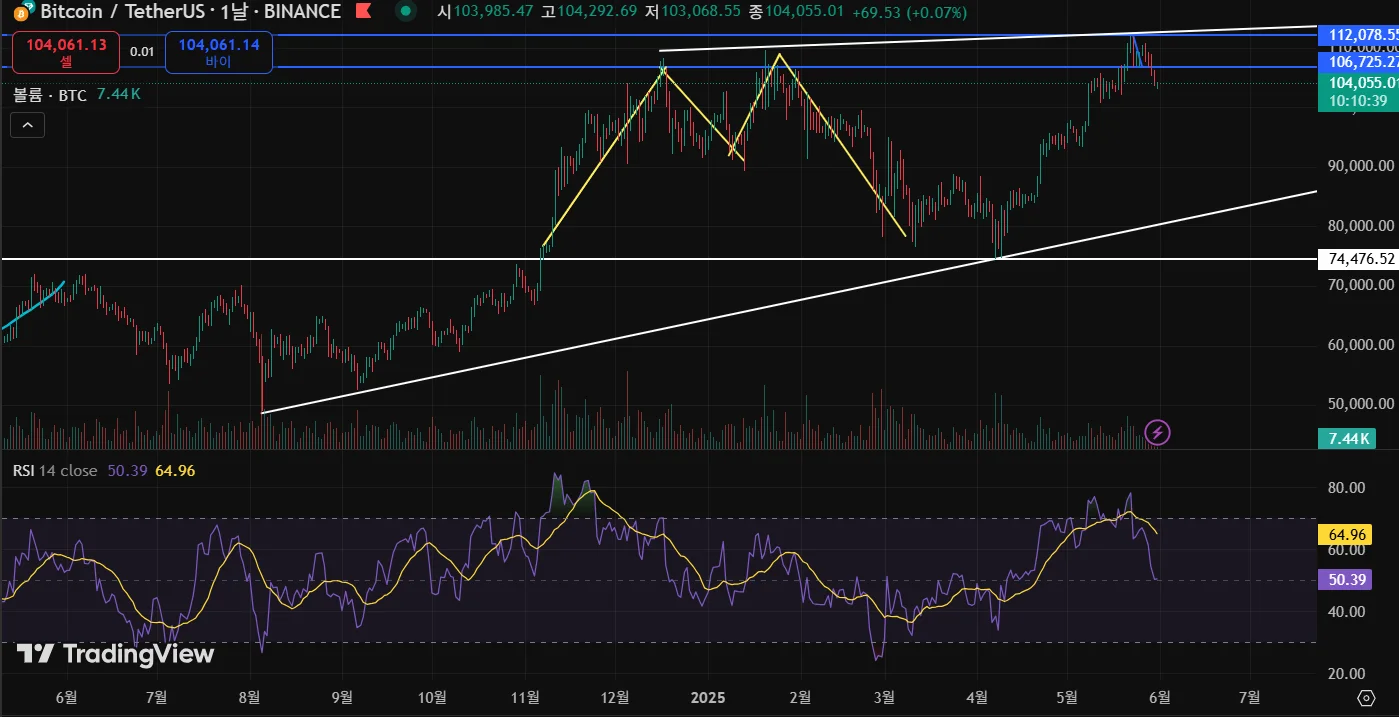Collapse the indicator legend with chevron button
Image resolution: width=1399 pixels, height=717 pixels.
pos(27,125)
